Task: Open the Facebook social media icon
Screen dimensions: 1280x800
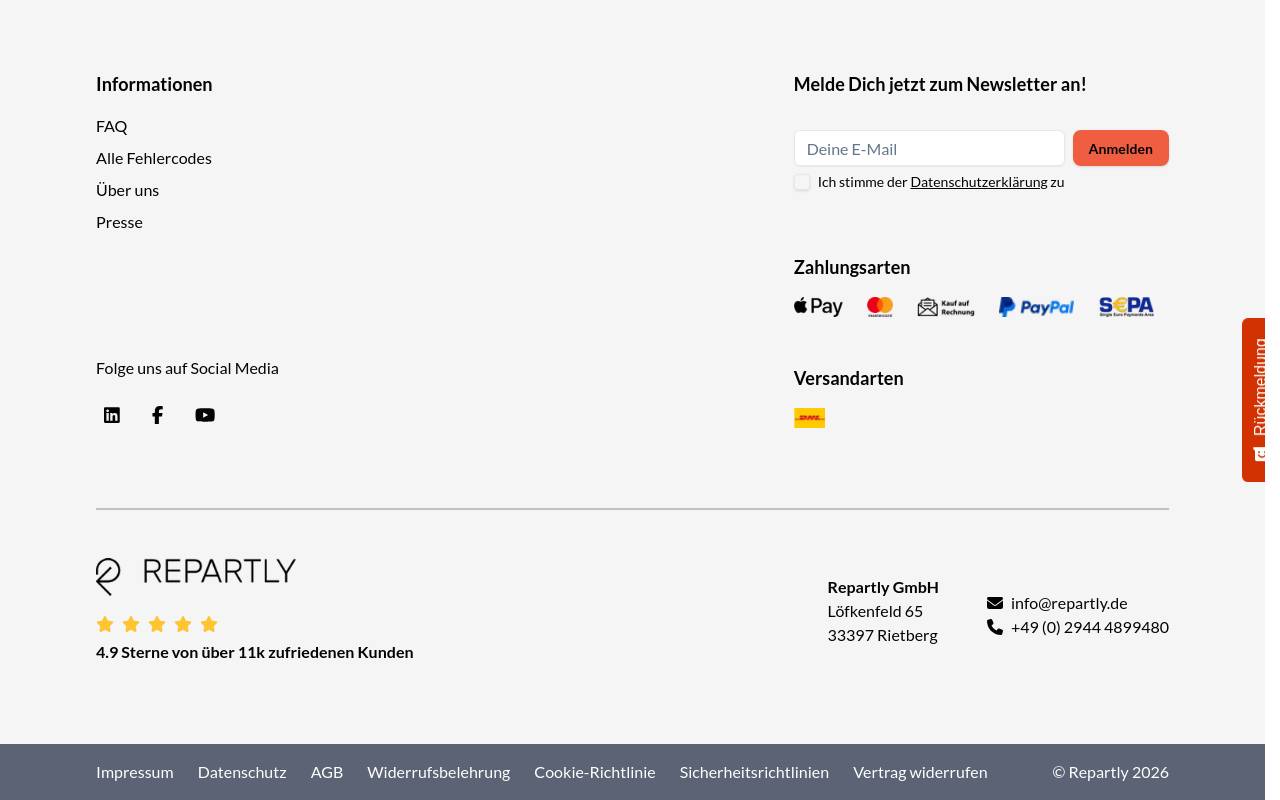Action: (x=158, y=415)
